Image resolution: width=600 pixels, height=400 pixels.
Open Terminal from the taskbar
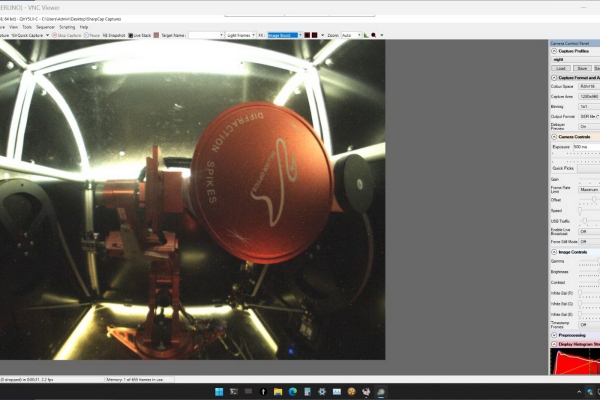point(234,392)
